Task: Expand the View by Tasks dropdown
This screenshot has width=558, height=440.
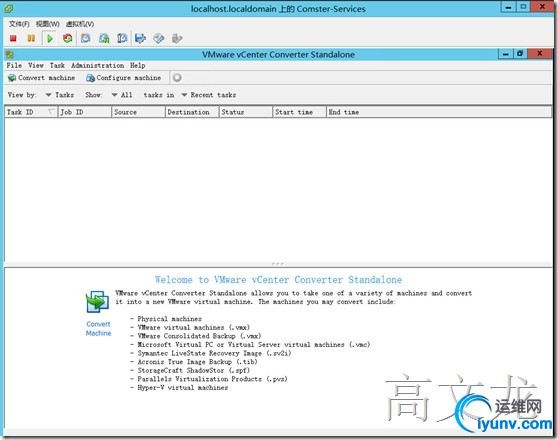Action: [x=60, y=95]
